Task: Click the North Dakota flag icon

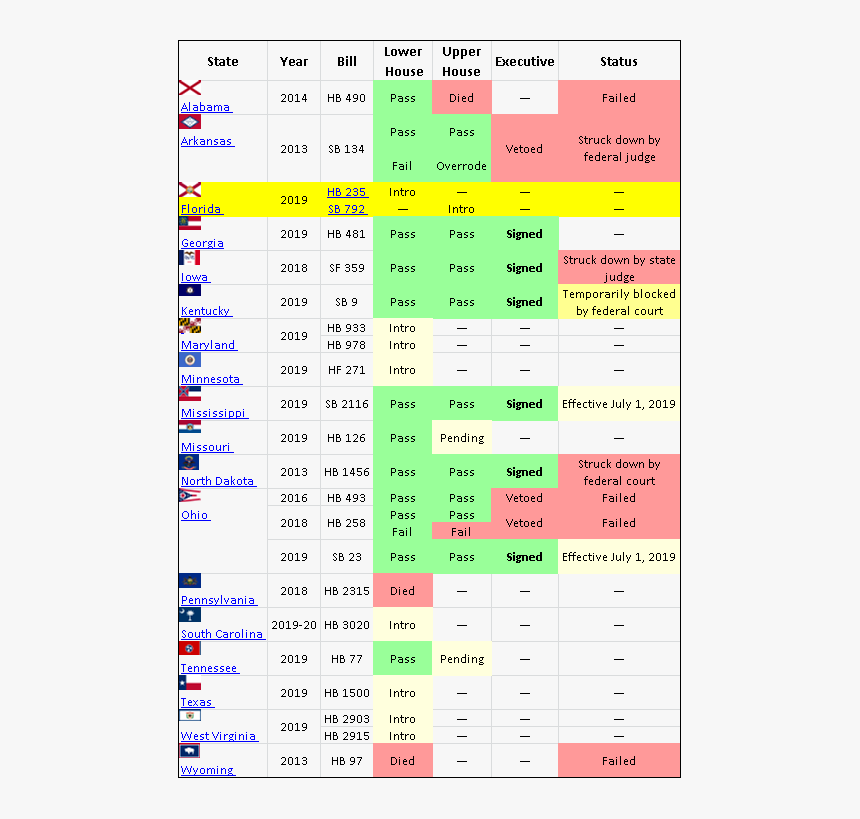Action: (189, 462)
